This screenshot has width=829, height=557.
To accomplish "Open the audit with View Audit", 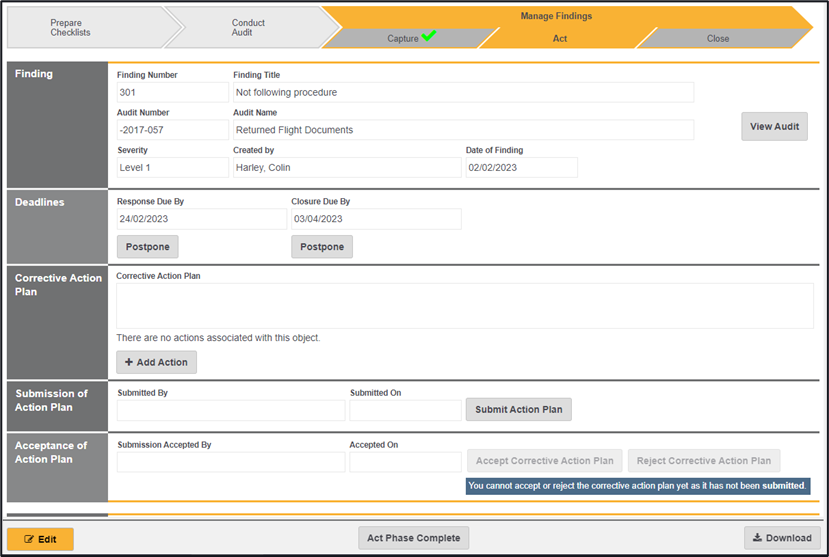I will click(774, 127).
